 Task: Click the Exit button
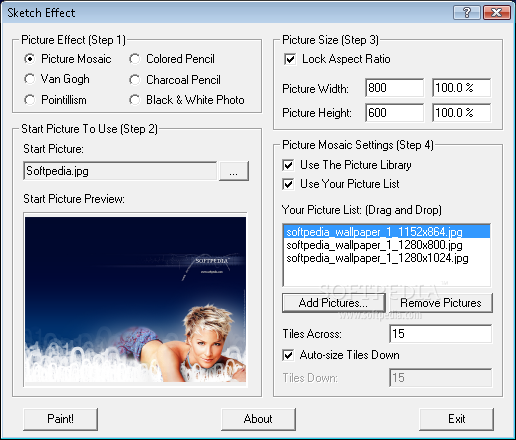(457, 419)
